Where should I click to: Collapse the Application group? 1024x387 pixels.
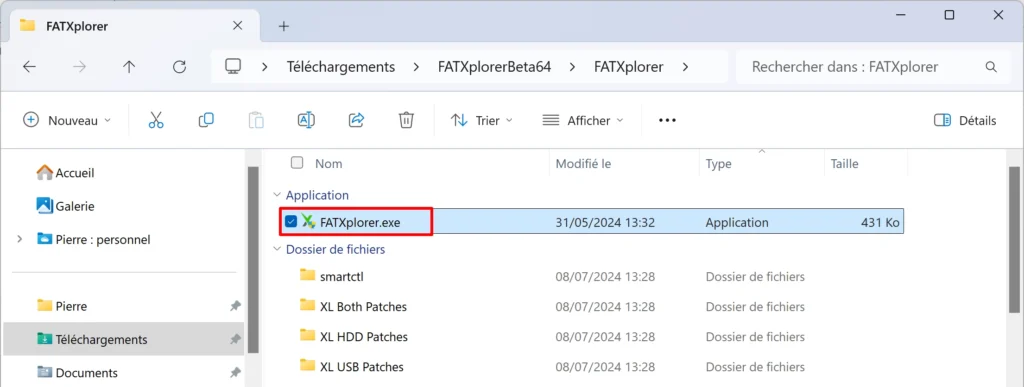click(x=278, y=195)
